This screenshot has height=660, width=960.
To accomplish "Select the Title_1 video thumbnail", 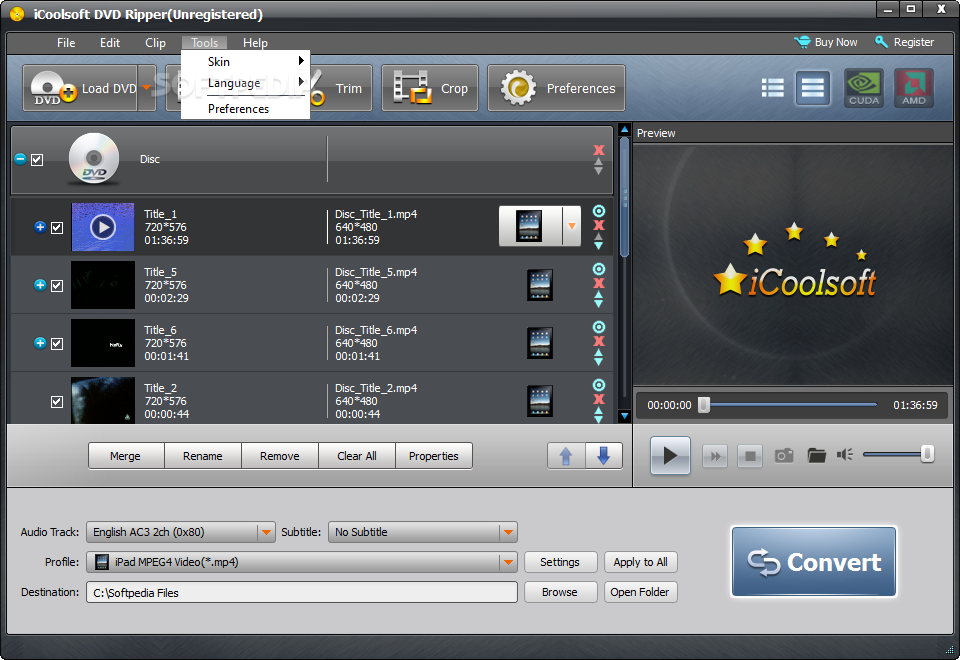I will click(x=103, y=227).
